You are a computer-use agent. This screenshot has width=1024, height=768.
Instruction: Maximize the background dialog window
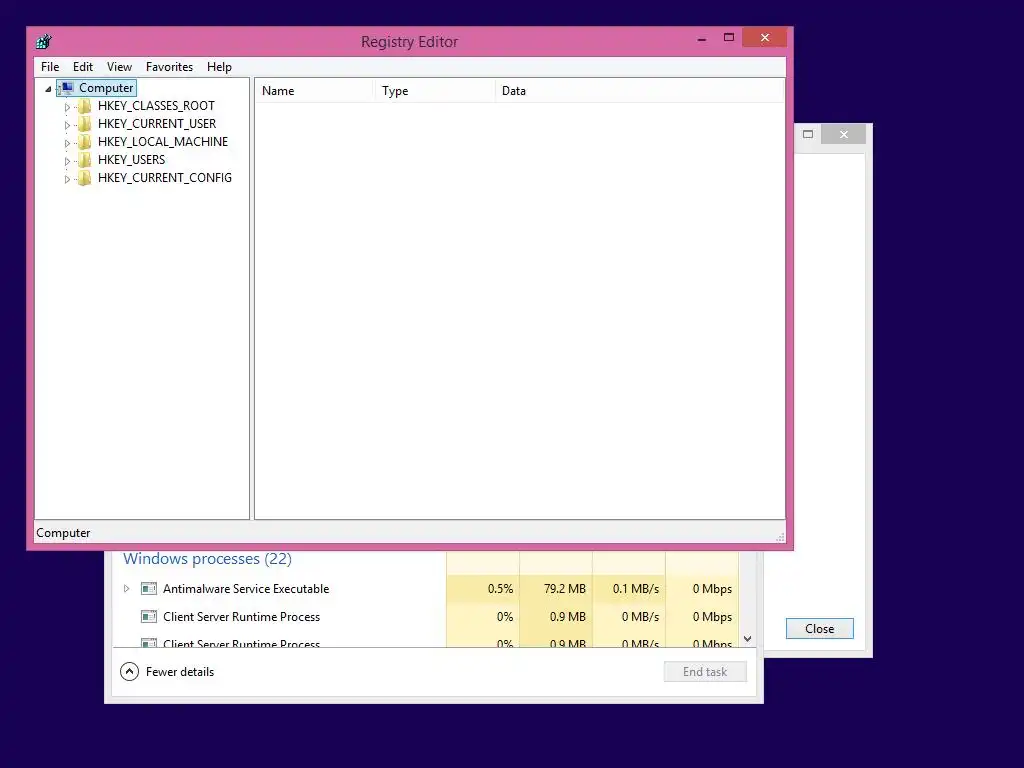[808, 135]
